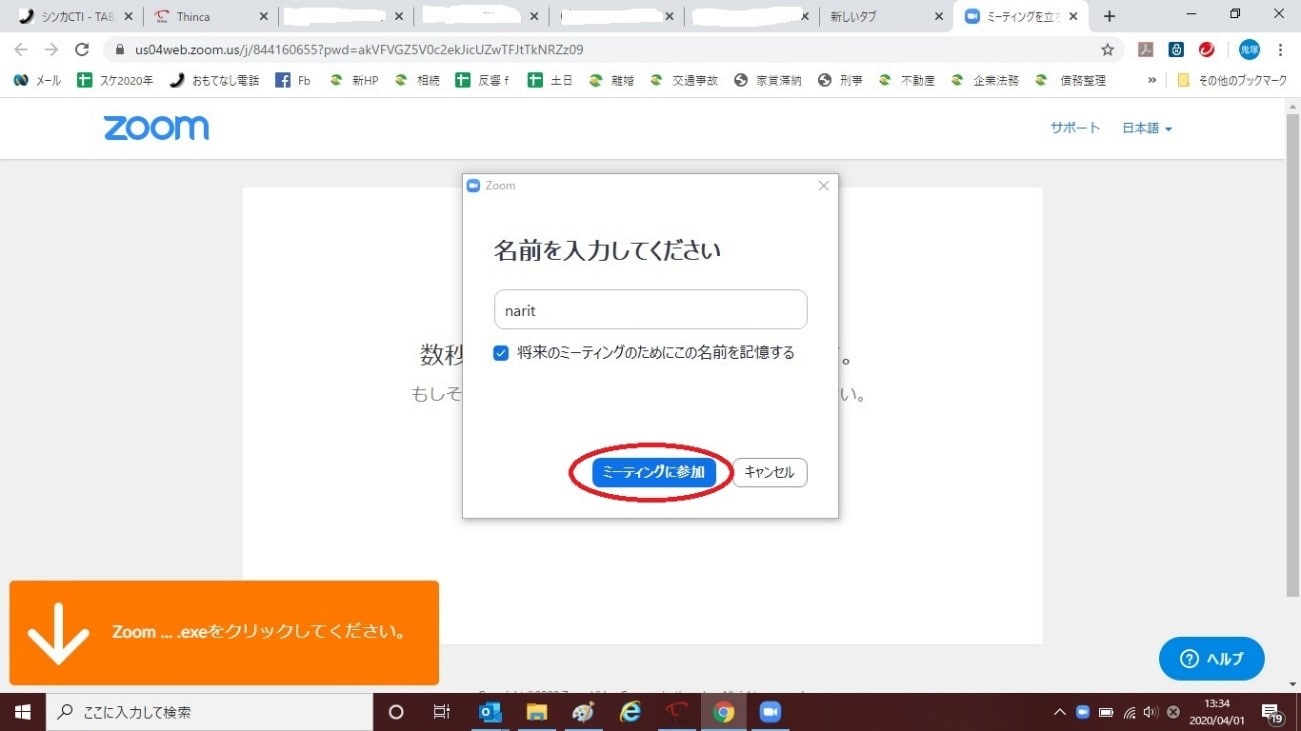Open the その他のブックマーク folder
This screenshot has height=731, width=1301.
coord(1232,80)
